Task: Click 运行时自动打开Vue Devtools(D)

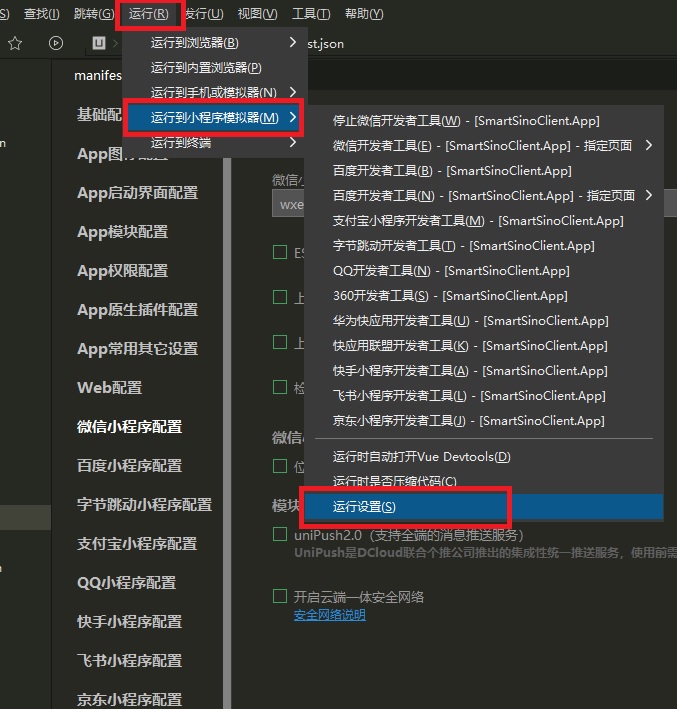Action: [421, 457]
